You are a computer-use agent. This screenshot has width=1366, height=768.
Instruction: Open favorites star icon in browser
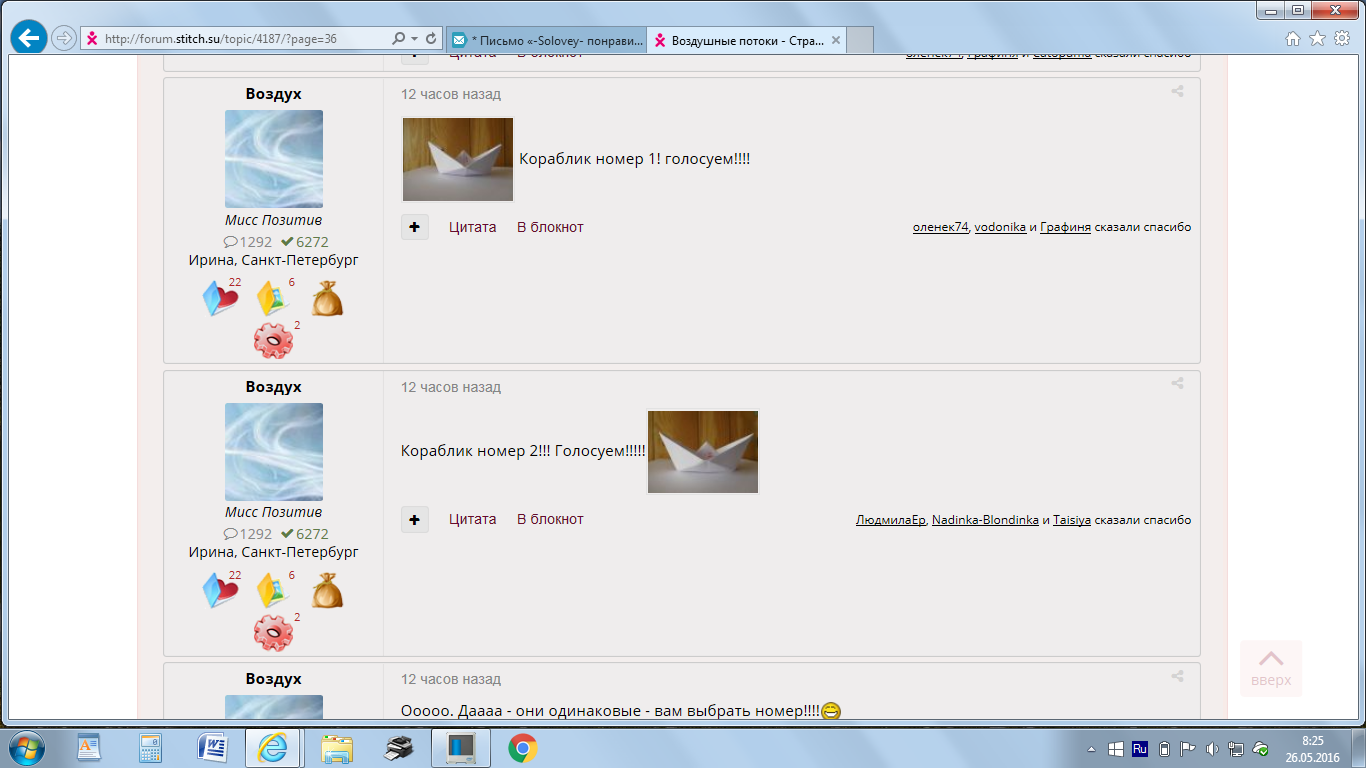1317,39
